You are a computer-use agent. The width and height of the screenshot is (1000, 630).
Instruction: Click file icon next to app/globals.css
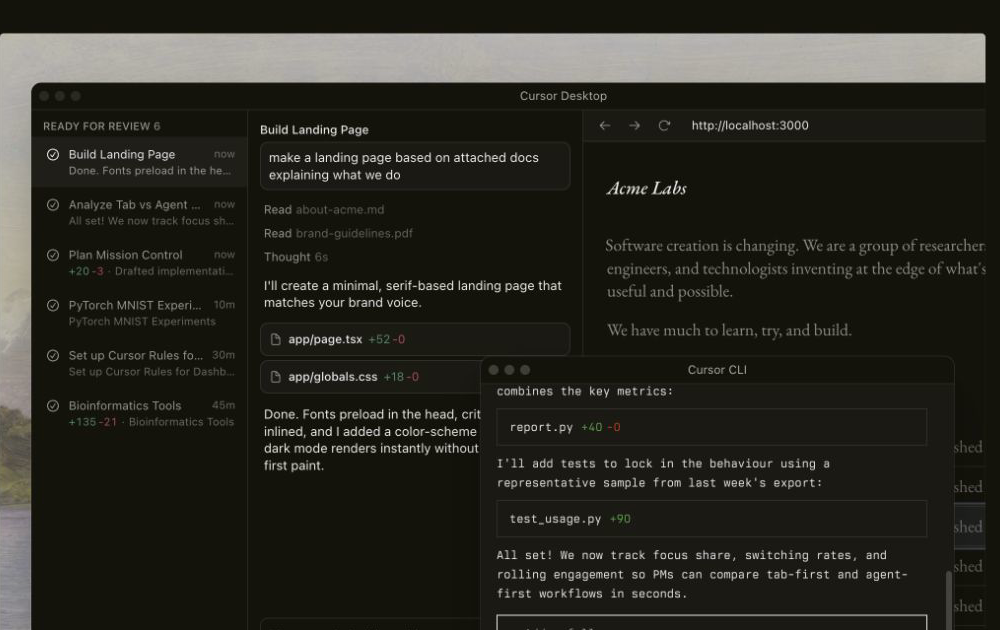click(276, 377)
